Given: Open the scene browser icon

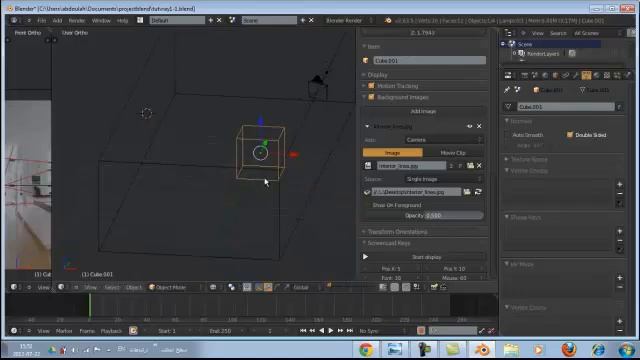Looking at the screenshot, I should point(232,20).
